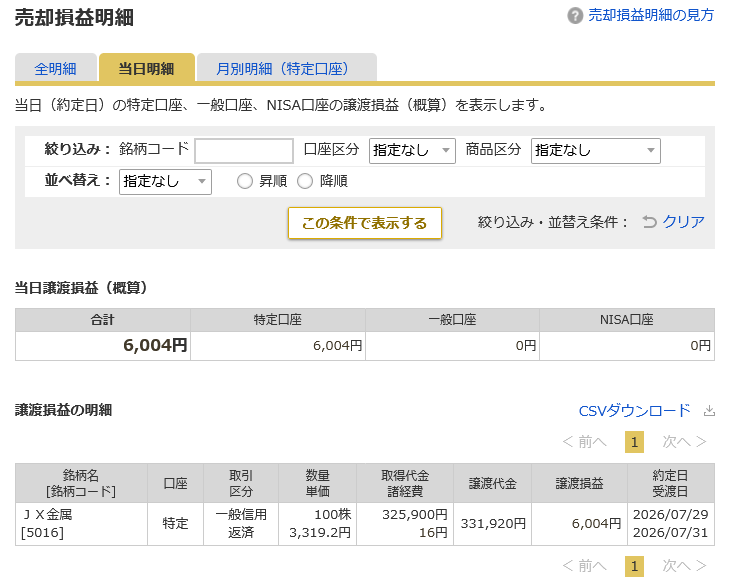Open the 月別明細（特定口座） tab
This screenshot has width=730, height=580.
[286, 69]
